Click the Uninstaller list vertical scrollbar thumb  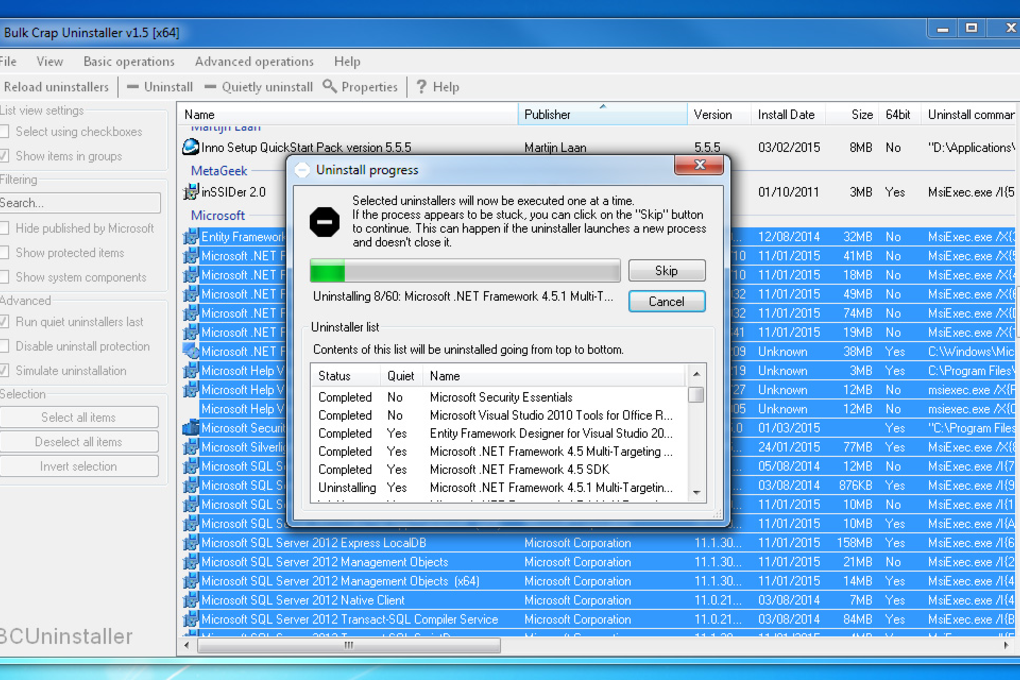point(696,395)
